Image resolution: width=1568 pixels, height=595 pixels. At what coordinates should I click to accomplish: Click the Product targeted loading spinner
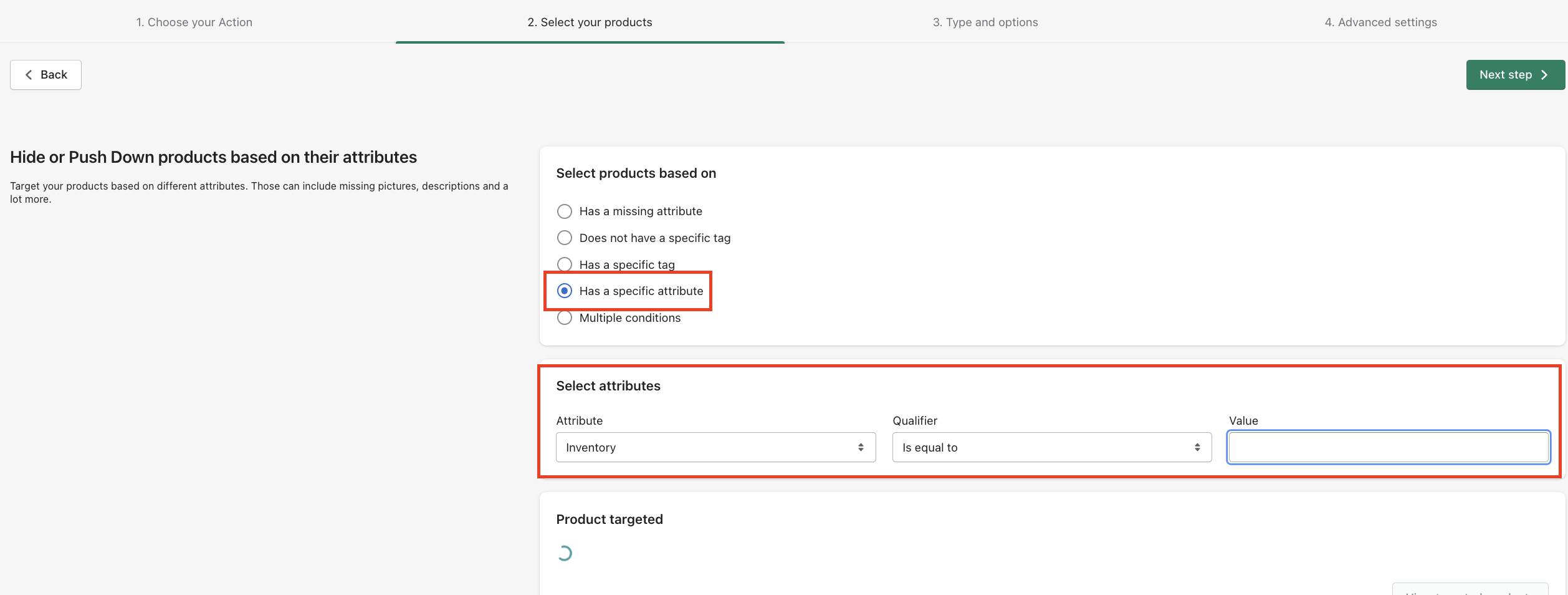565,553
